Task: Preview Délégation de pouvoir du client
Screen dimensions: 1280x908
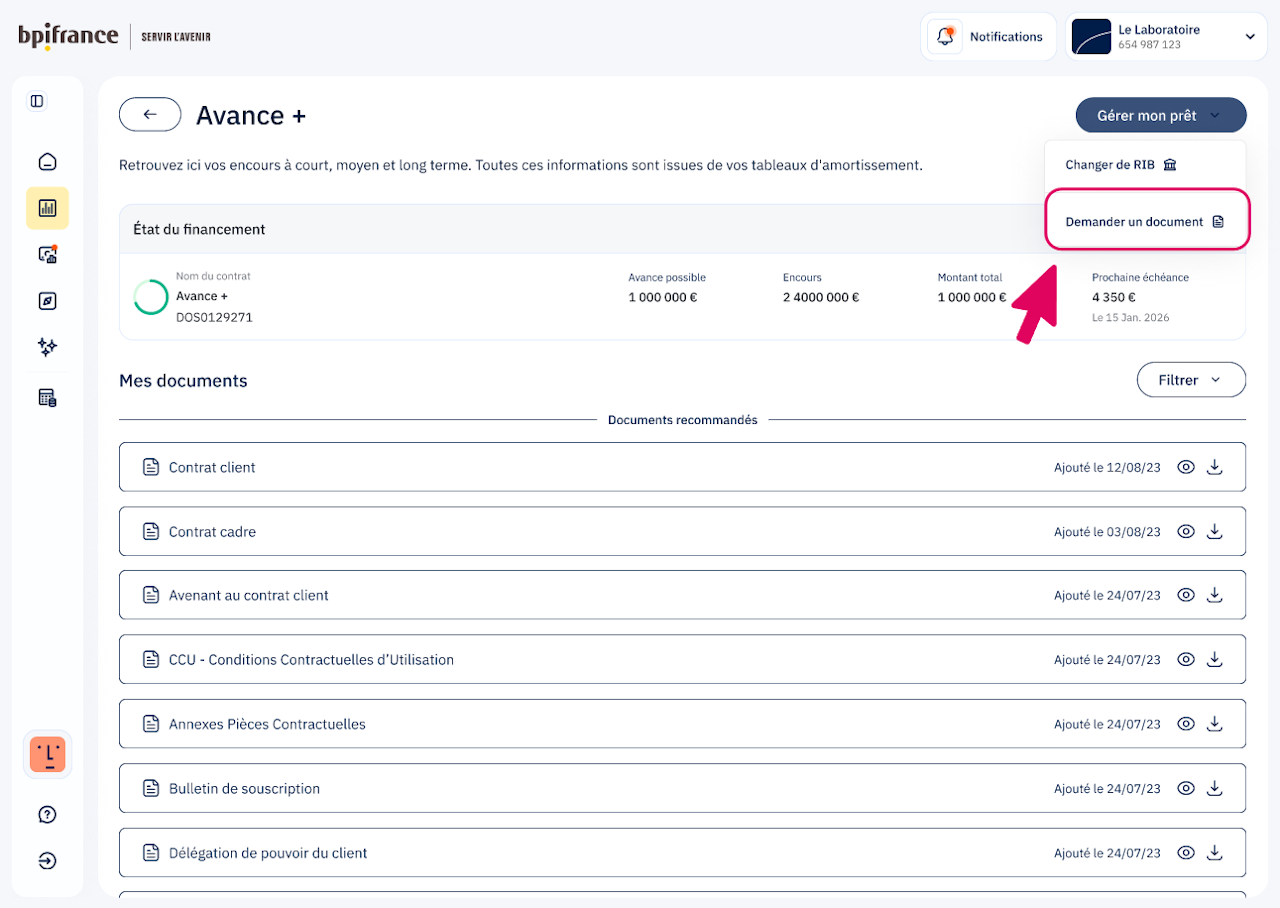Action: point(1186,853)
